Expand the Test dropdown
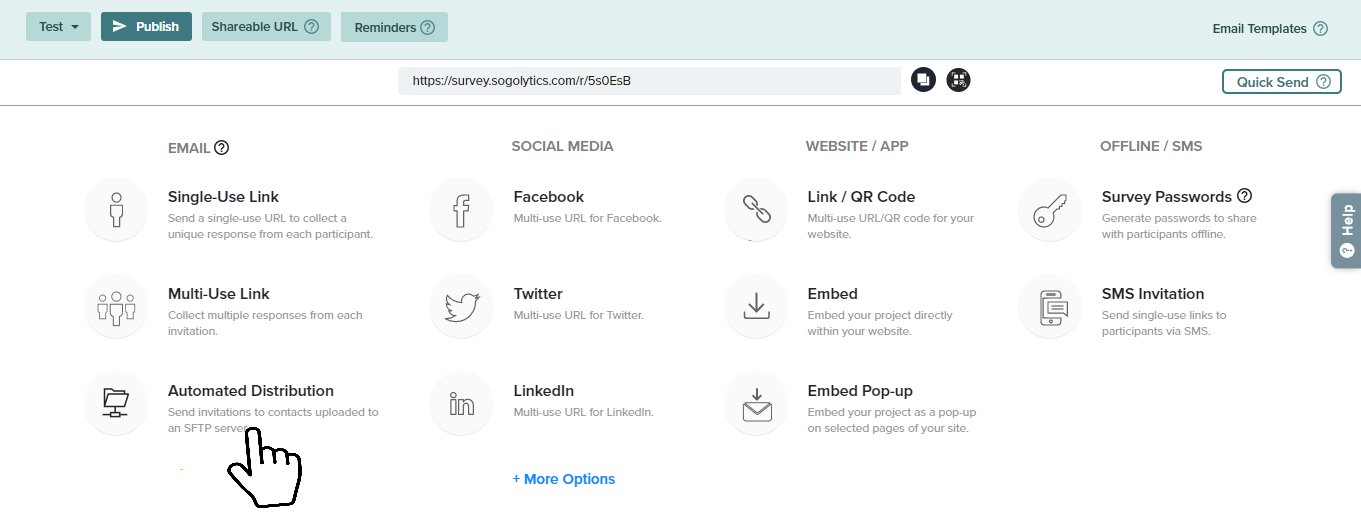Image resolution: width=1361 pixels, height=532 pixels. coord(58,27)
